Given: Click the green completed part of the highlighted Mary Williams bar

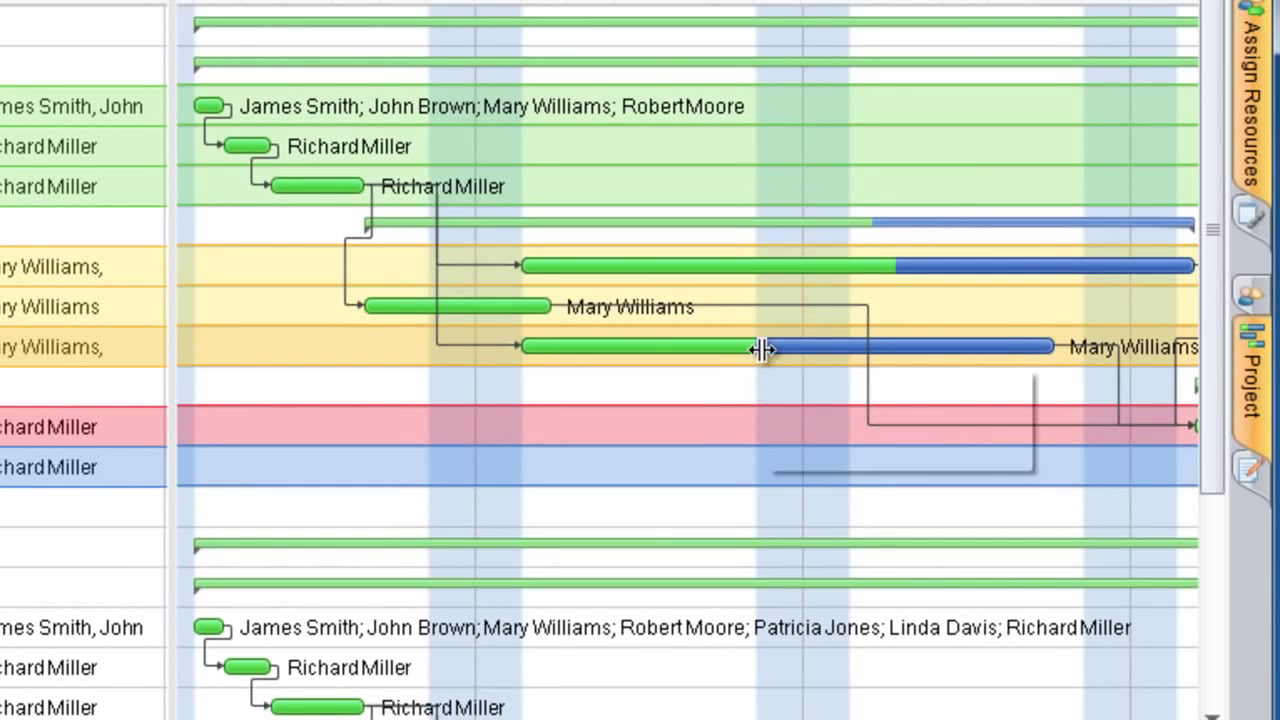Looking at the screenshot, I should click(641, 346).
